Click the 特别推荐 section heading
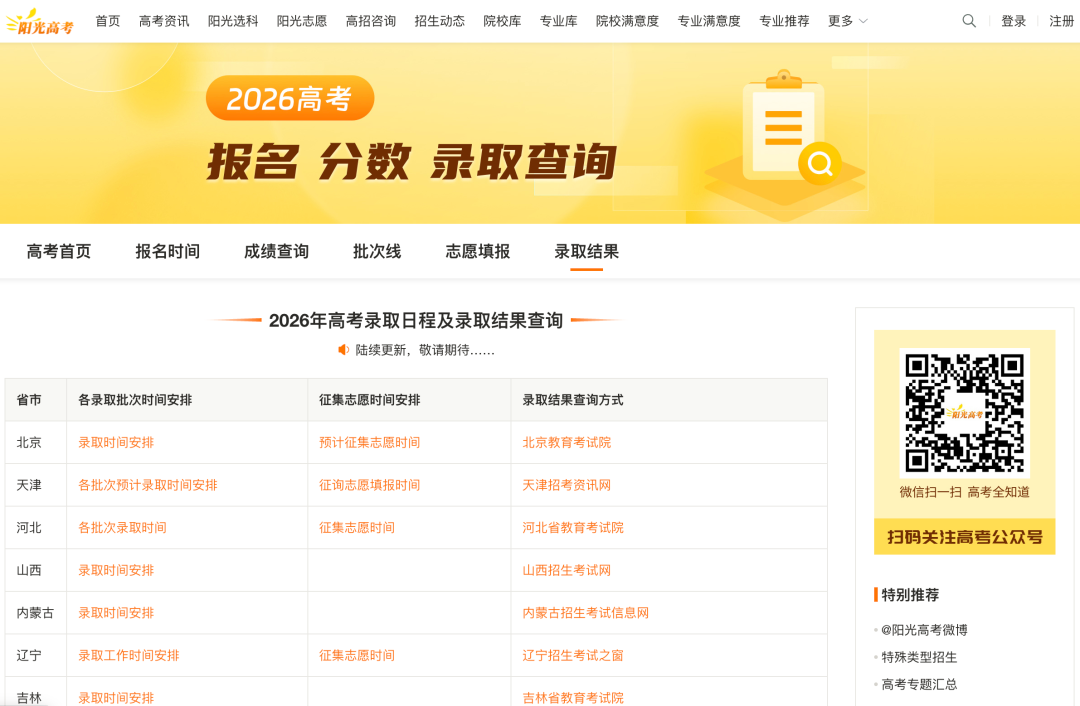The width and height of the screenshot is (1080, 706). pyautogui.click(x=910, y=594)
